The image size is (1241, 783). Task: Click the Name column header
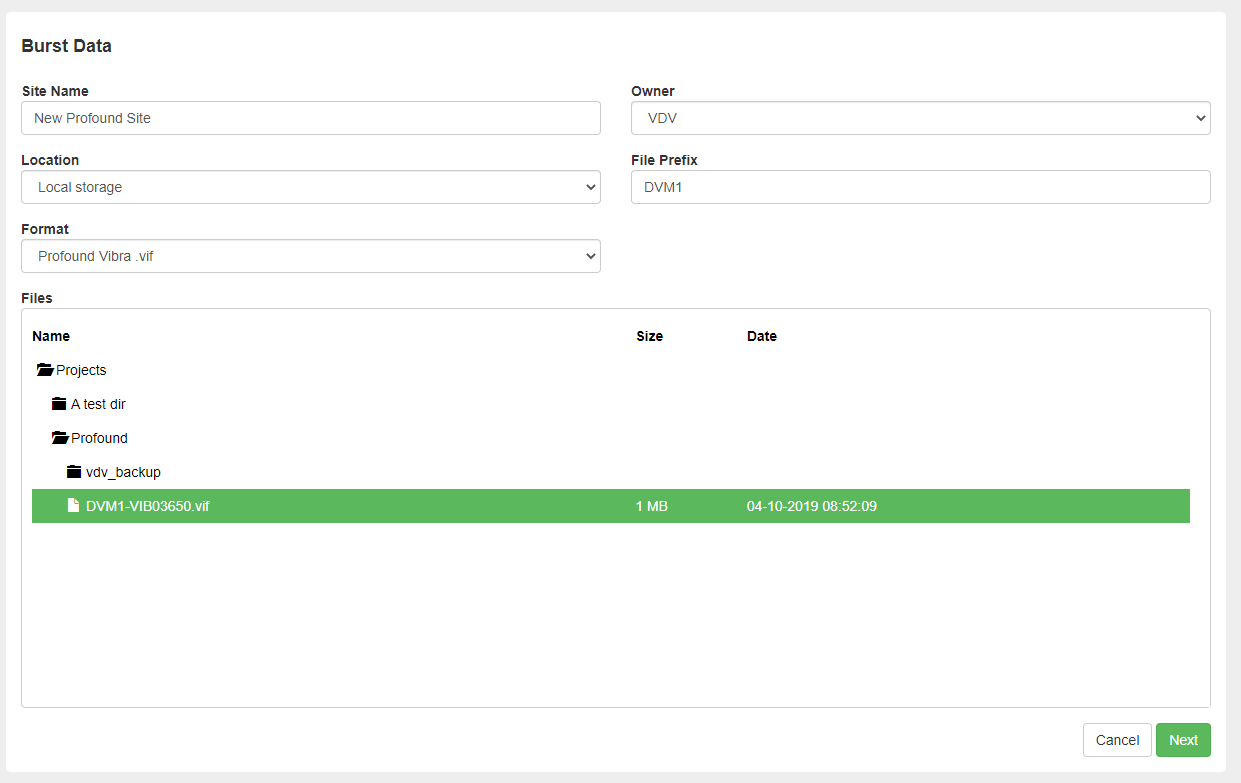[51, 336]
